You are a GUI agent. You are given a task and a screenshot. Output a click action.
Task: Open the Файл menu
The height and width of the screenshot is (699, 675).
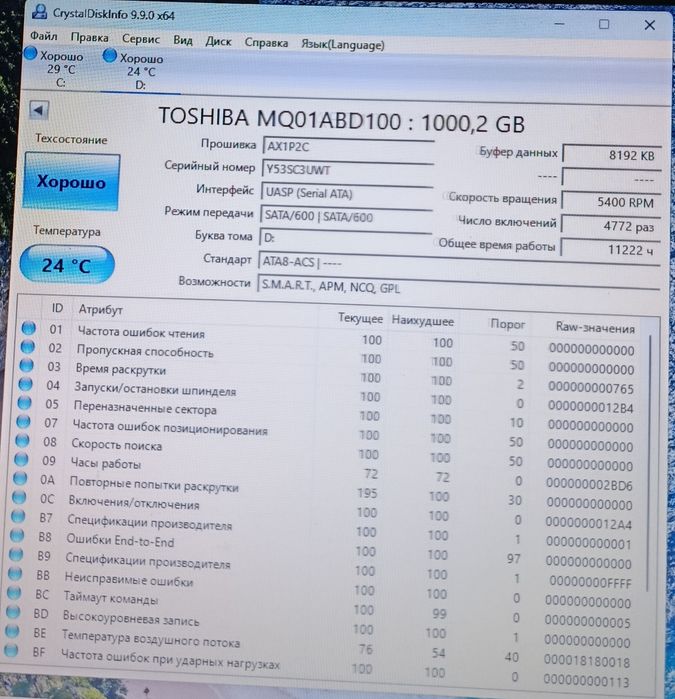(x=44, y=35)
